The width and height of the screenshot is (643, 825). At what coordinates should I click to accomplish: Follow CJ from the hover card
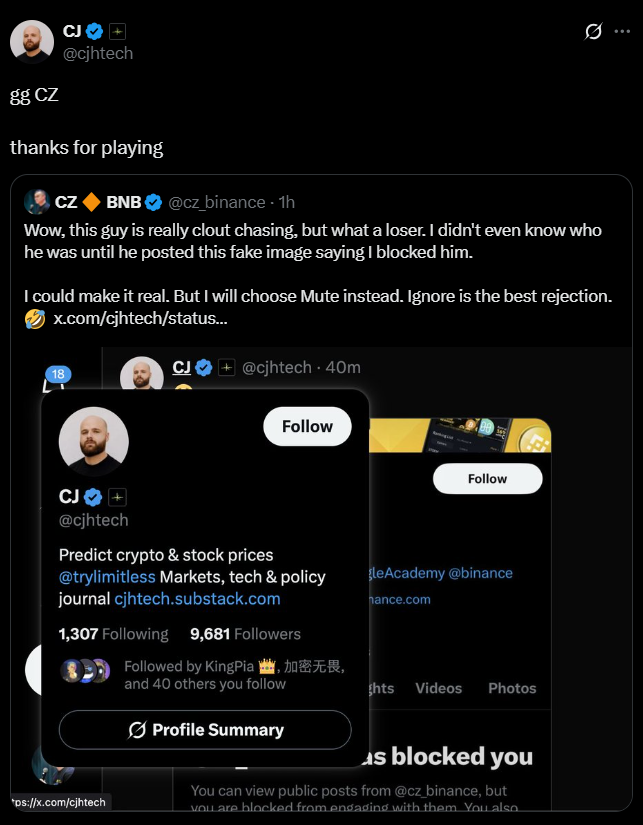coord(307,426)
